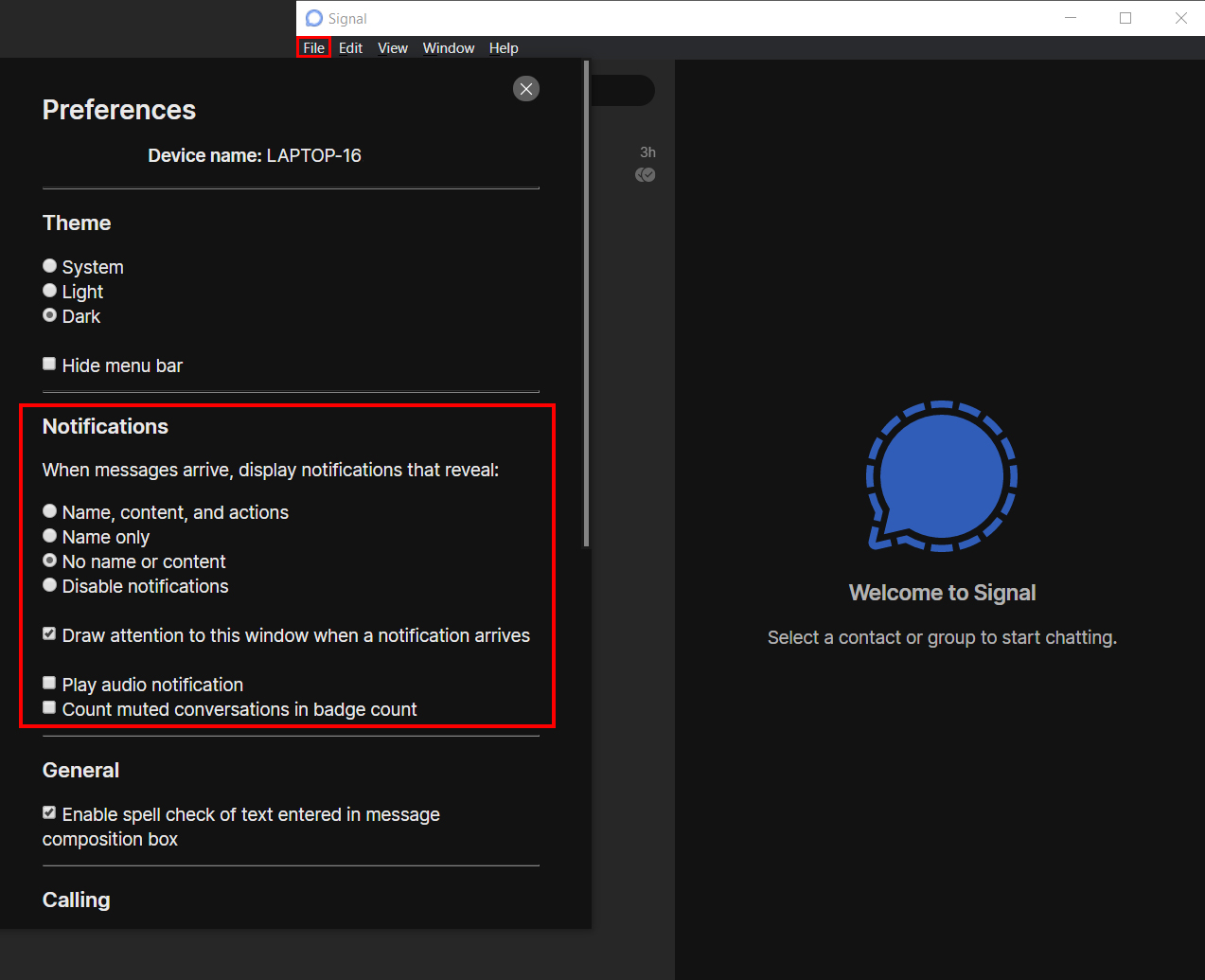Image resolution: width=1205 pixels, height=980 pixels.
Task: Select Disable notifications option
Action: pyautogui.click(x=49, y=585)
